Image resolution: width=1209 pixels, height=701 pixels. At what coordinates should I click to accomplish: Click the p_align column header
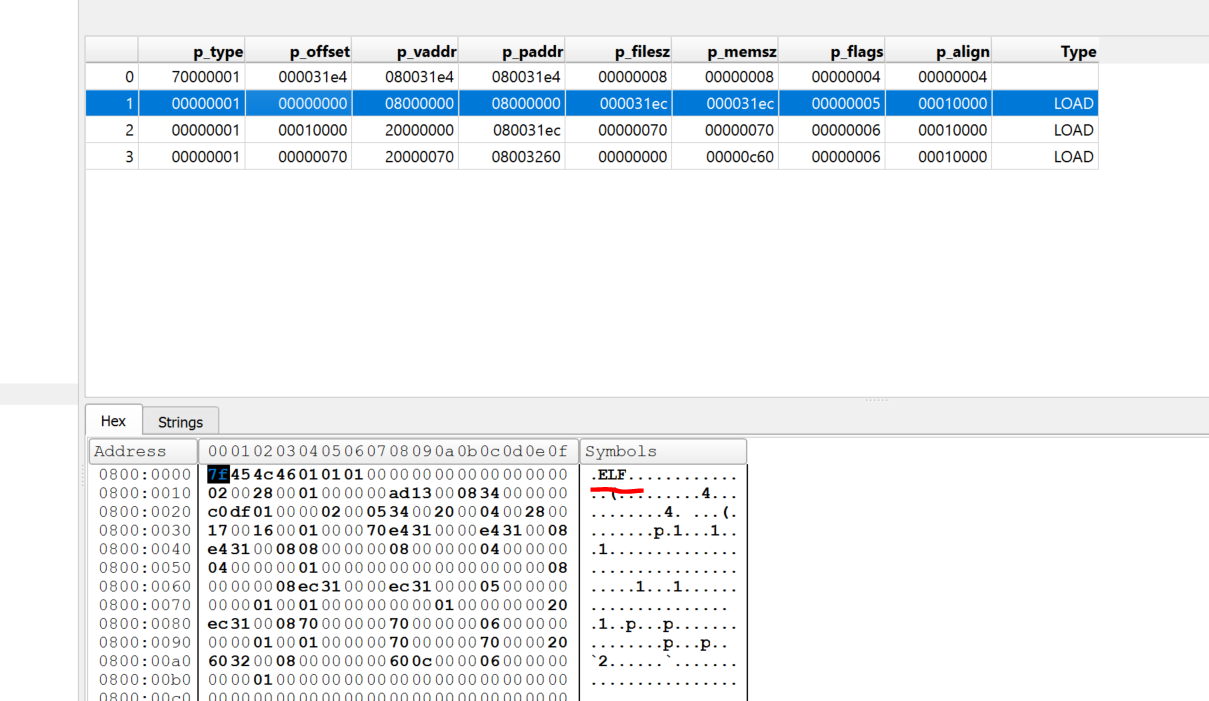[963, 51]
